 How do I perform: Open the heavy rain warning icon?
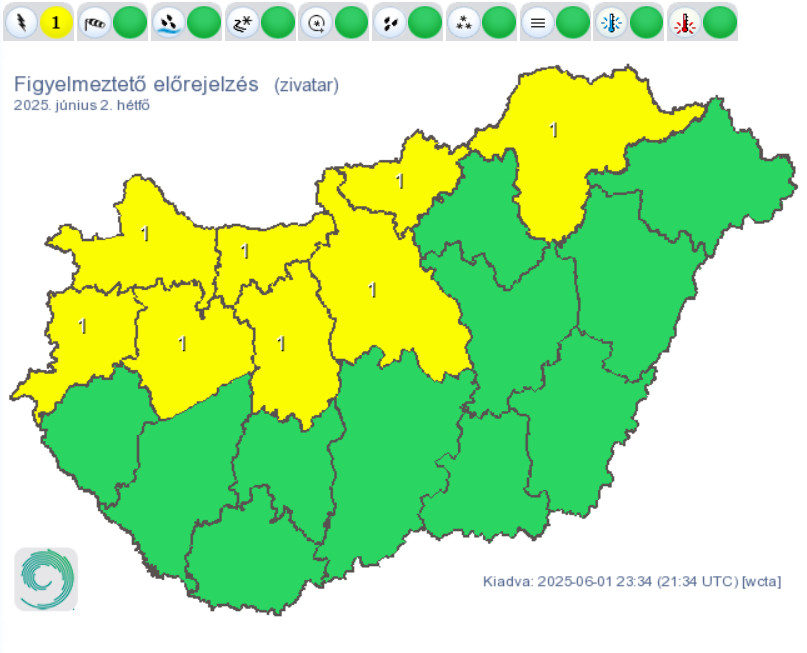170,21
